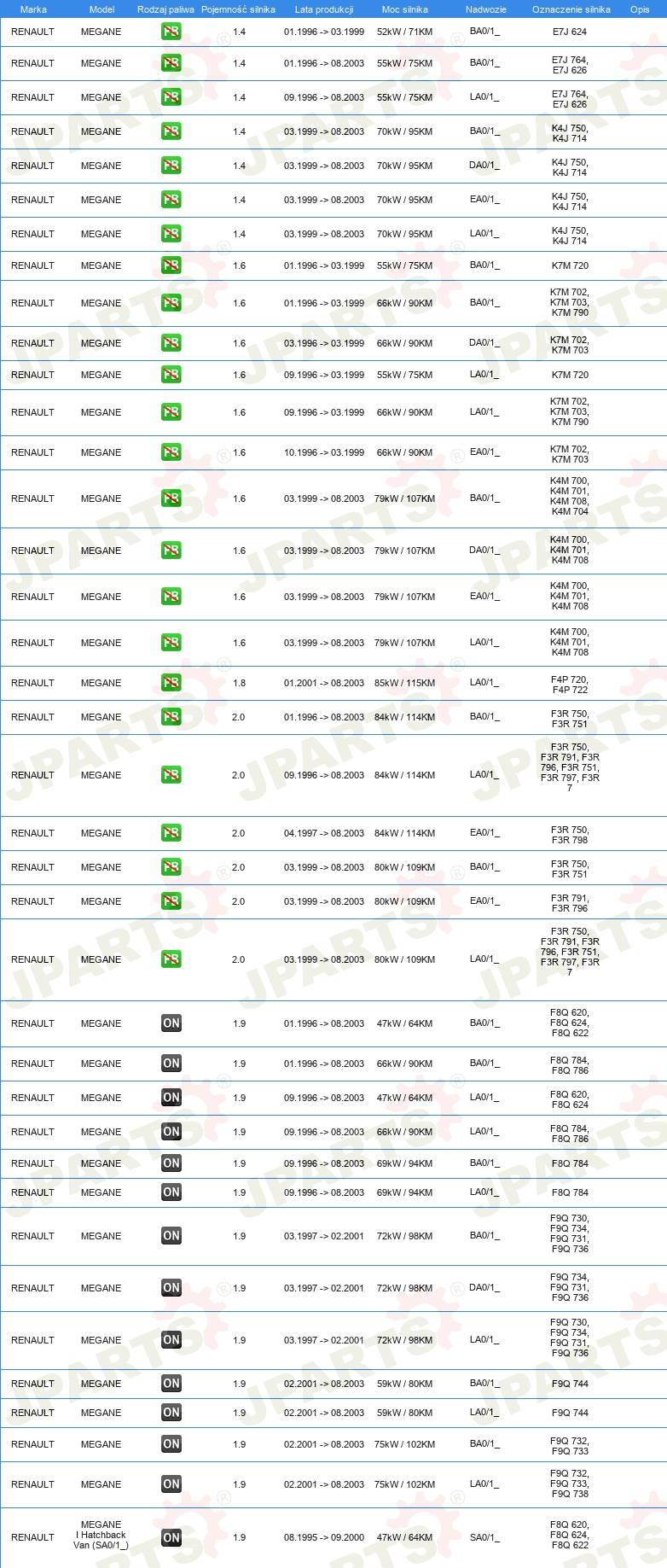Click the 'Nadwozie' column header
Viewport: 667px width, 1568px height.
(486, 9)
